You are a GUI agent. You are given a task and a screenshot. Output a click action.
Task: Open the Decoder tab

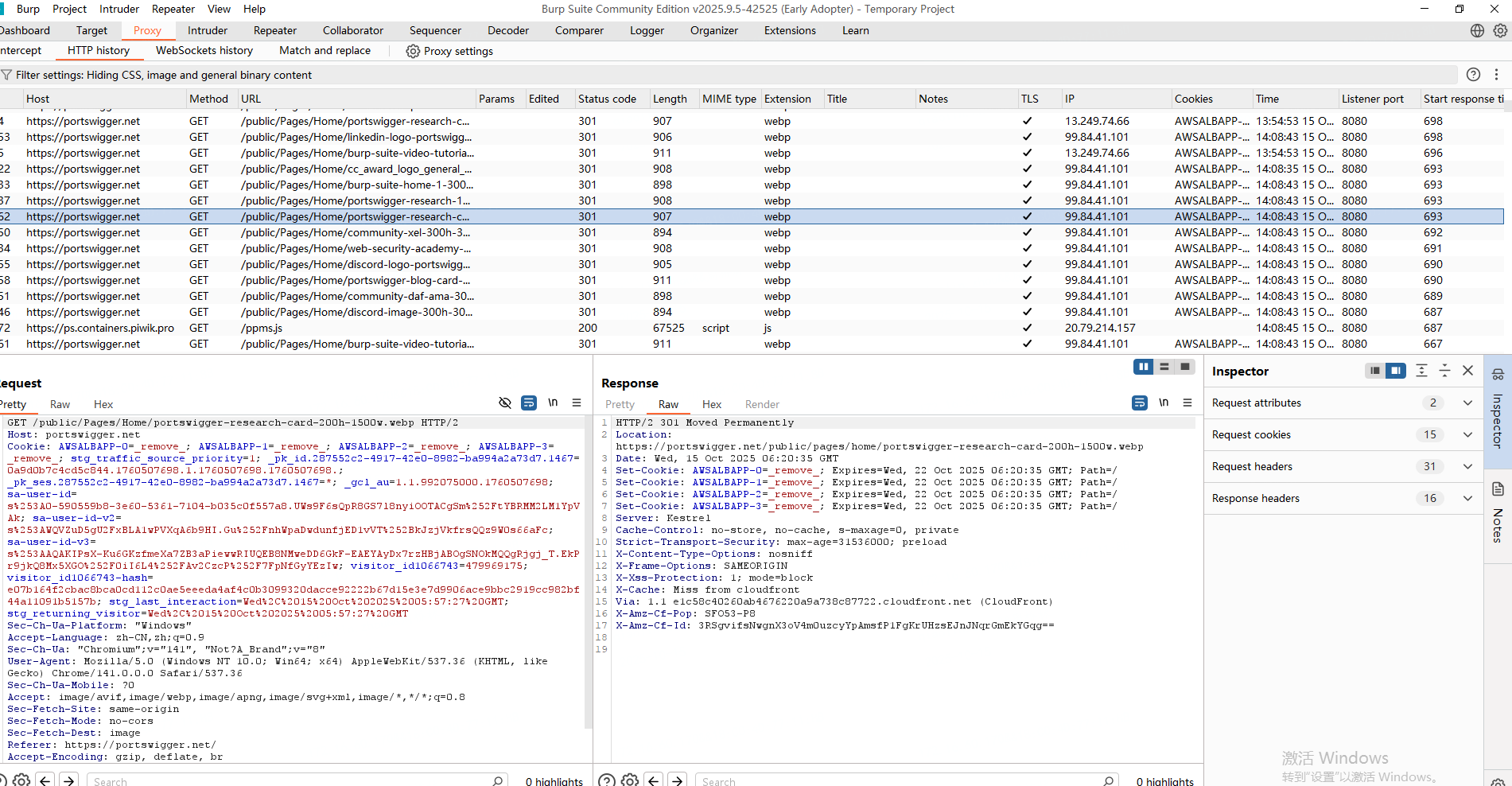click(508, 30)
